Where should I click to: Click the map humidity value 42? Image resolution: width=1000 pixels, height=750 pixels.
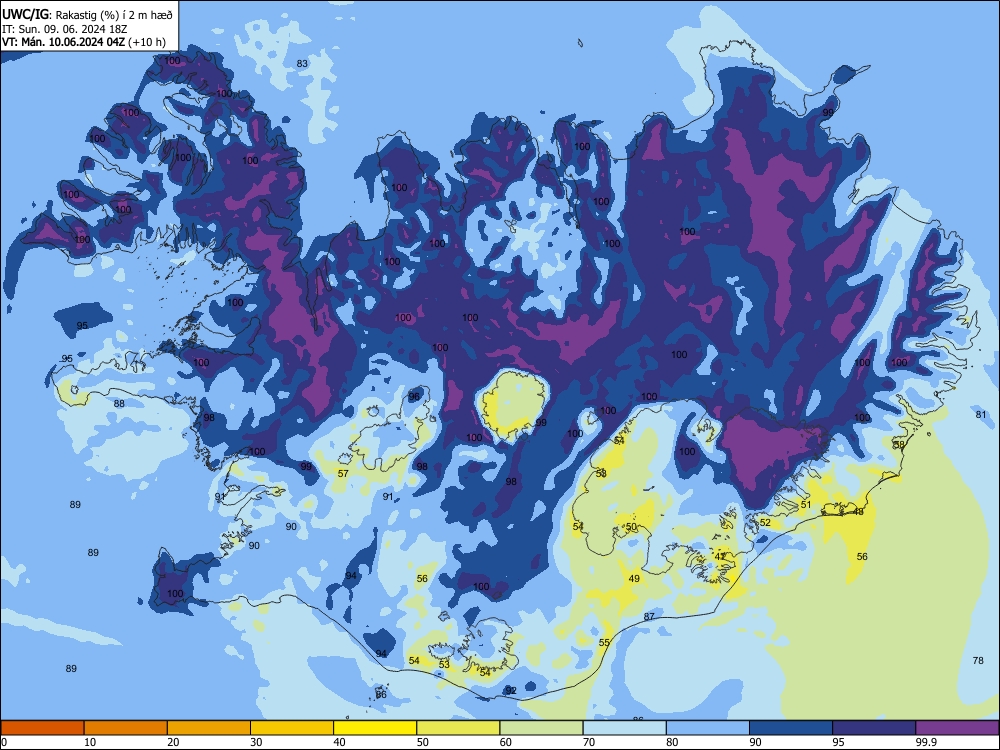(720, 556)
